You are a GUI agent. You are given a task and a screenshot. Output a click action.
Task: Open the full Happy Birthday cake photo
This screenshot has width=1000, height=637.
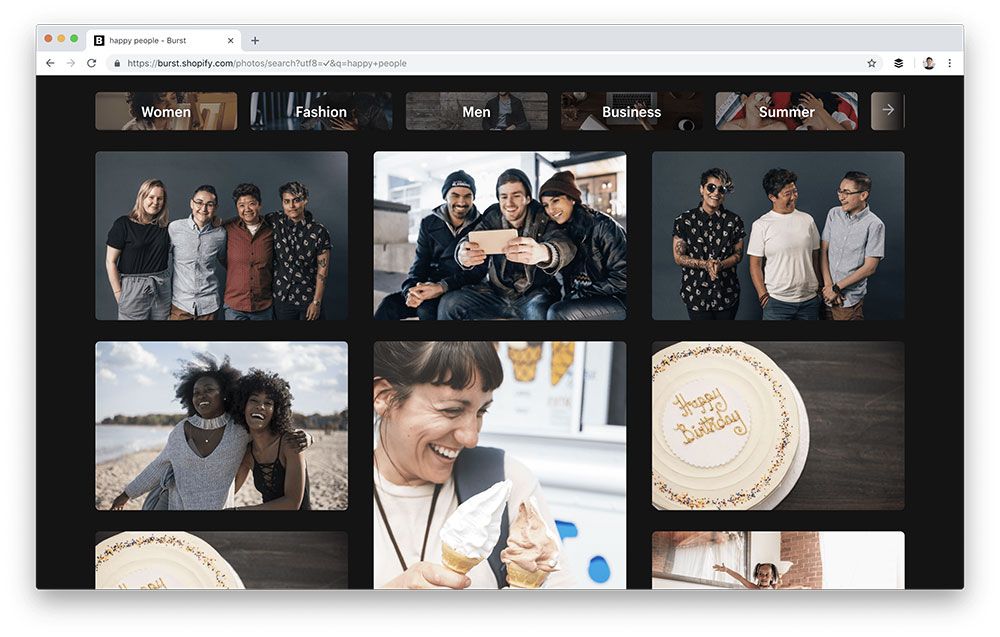pyautogui.click(x=778, y=425)
